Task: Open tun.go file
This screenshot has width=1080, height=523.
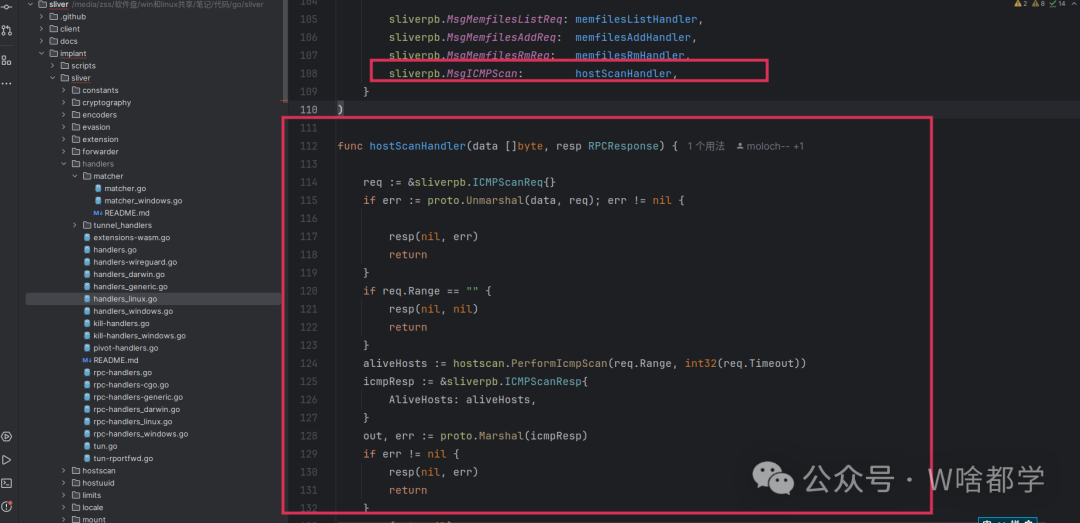Action: [x=105, y=447]
